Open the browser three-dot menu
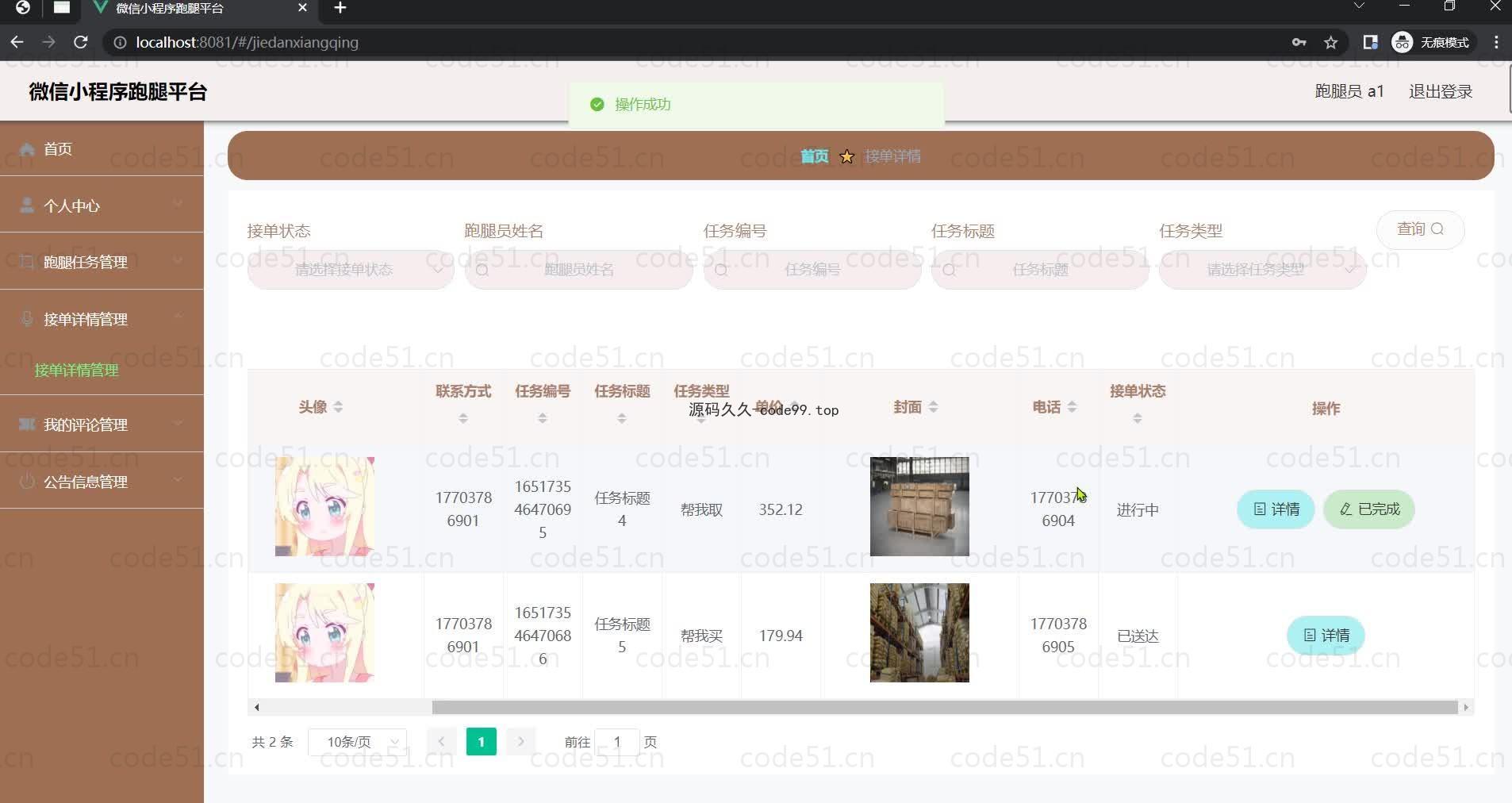The image size is (1512, 803). click(x=1496, y=43)
